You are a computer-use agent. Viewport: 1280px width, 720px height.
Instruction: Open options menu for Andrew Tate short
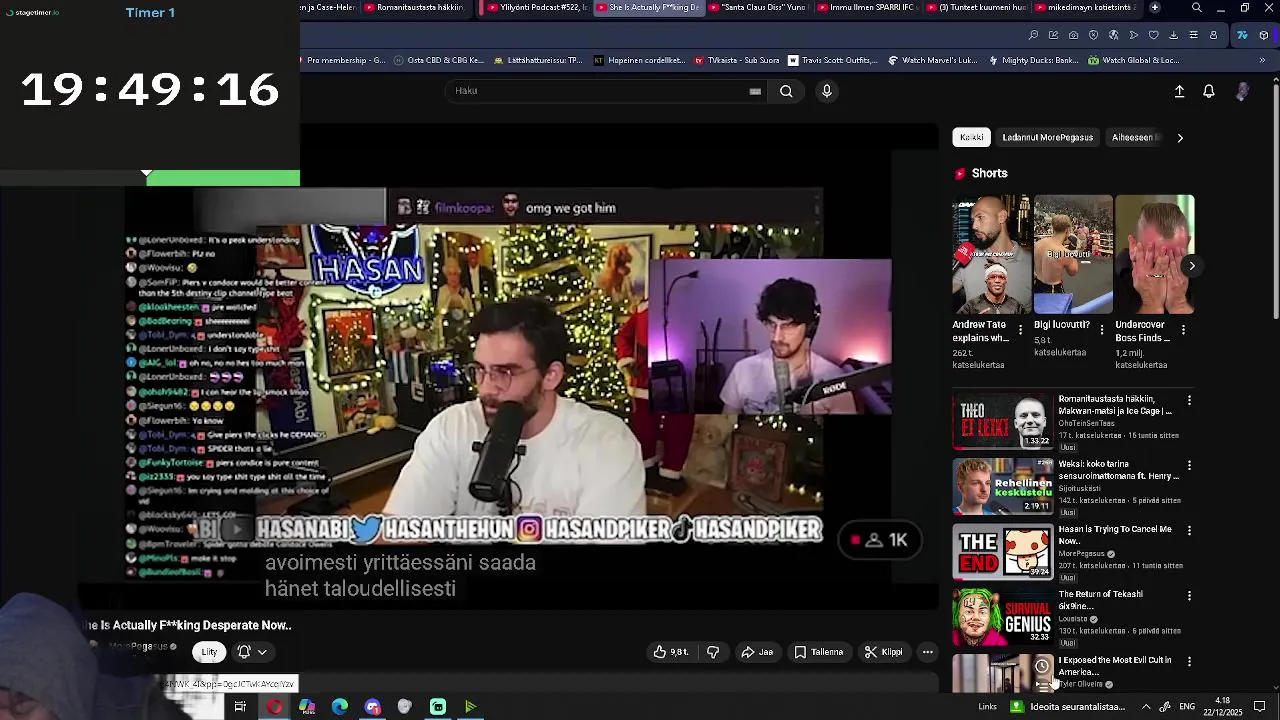point(1020,329)
